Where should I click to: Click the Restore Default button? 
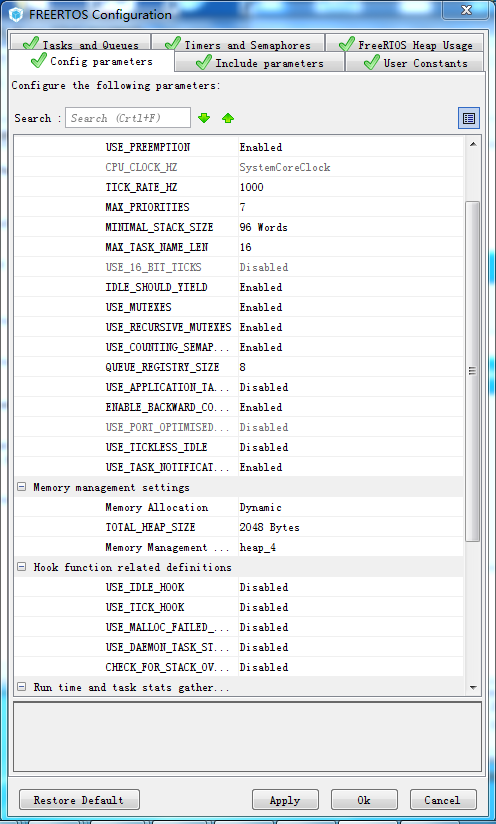[79, 800]
